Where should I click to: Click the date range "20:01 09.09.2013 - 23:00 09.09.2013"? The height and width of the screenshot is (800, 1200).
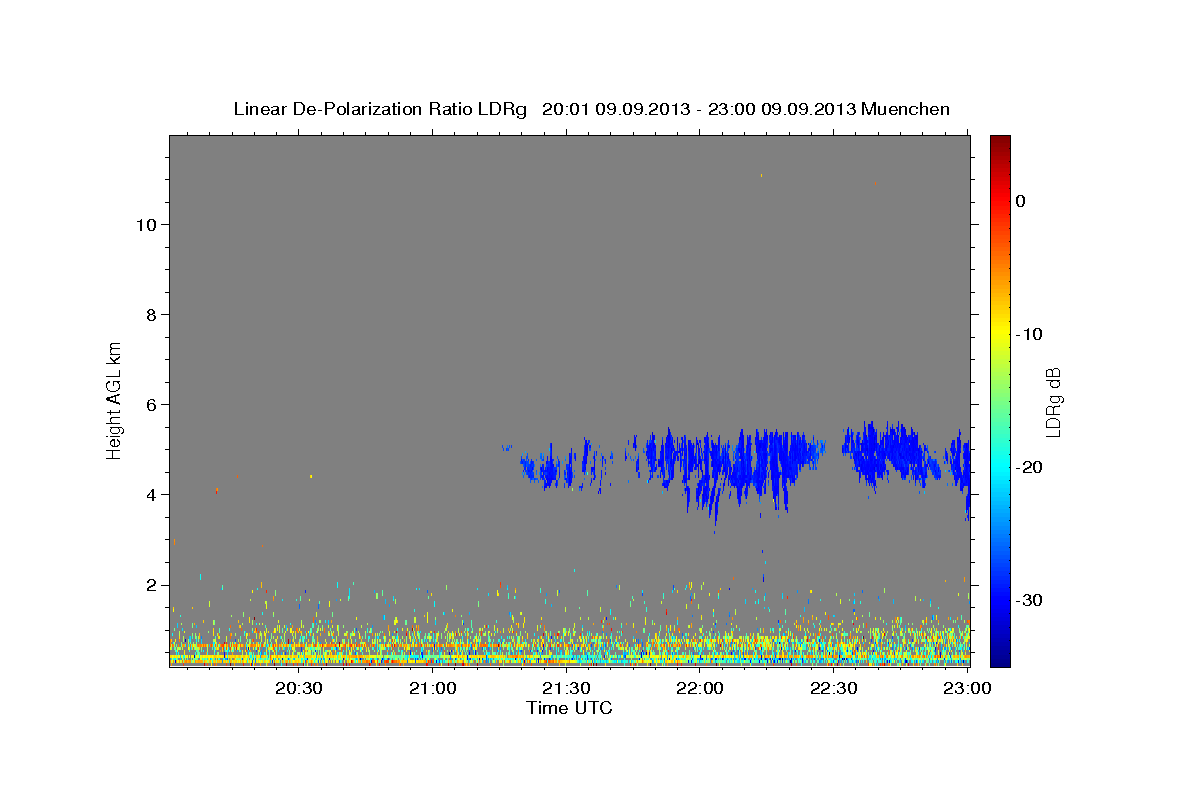pos(699,109)
